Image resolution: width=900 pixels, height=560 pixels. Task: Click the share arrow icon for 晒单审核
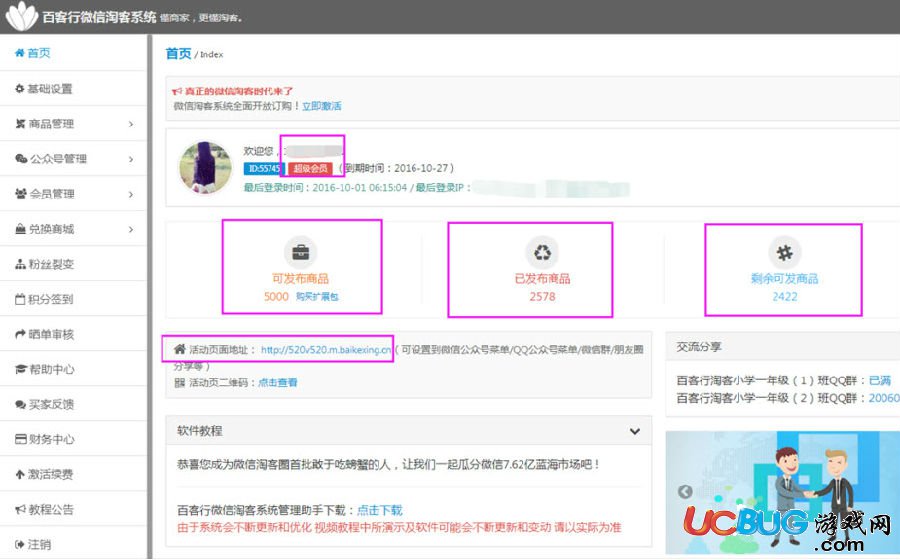(x=21, y=334)
